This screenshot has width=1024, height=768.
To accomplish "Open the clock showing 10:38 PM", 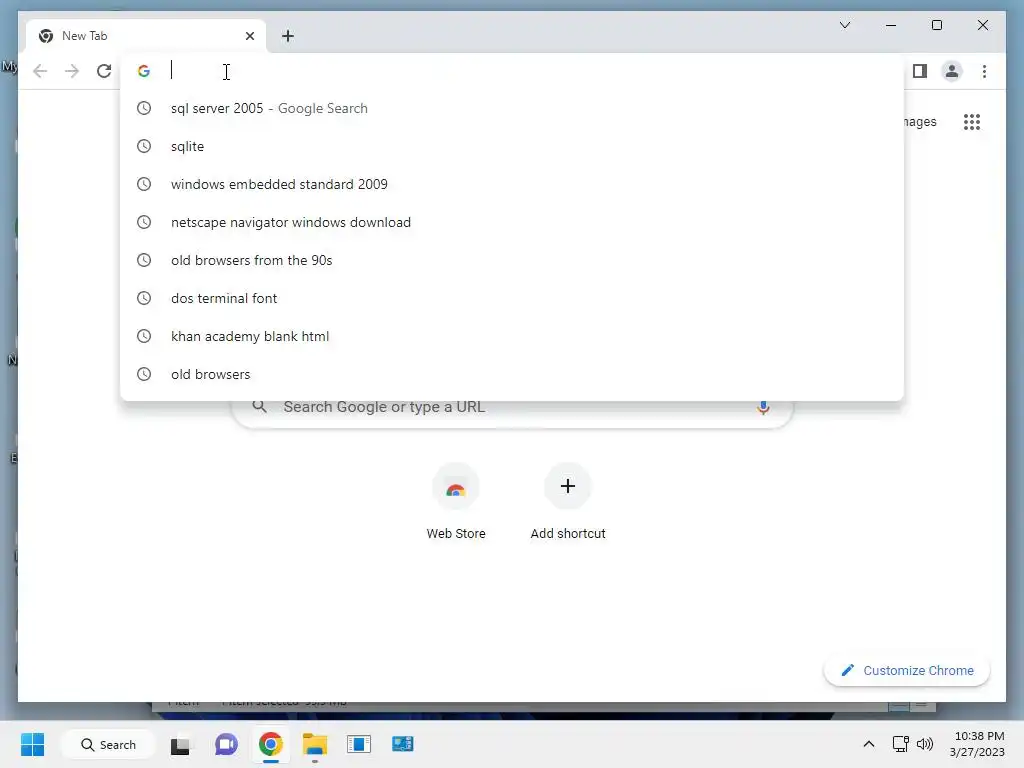I will pyautogui.click(x=977, y=744).
